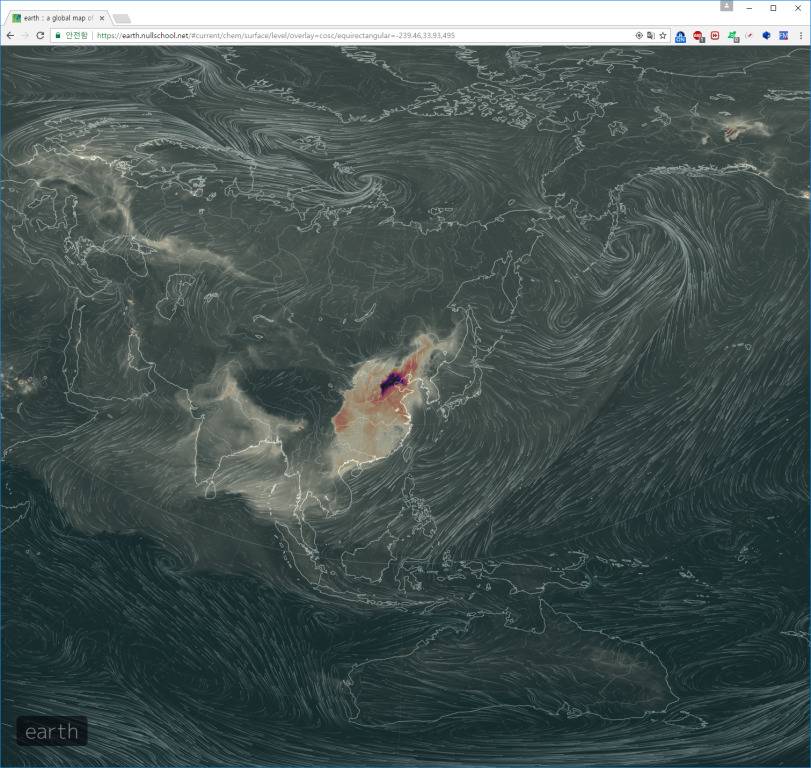
Task: Close the earth global map tab
Action: click(102, 18)
